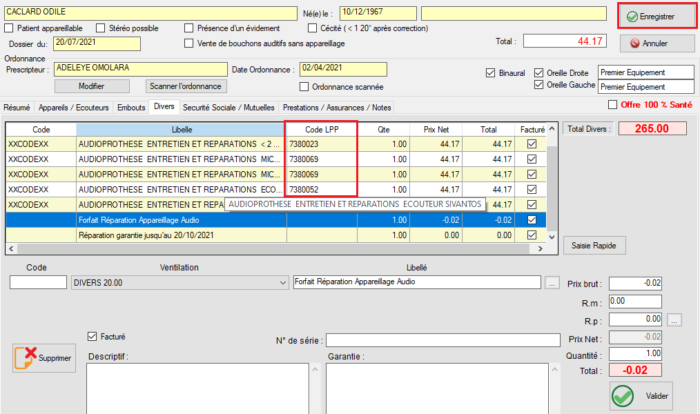Click the Enregistrer button
The image size is (700, 414).
coord(657,17)
